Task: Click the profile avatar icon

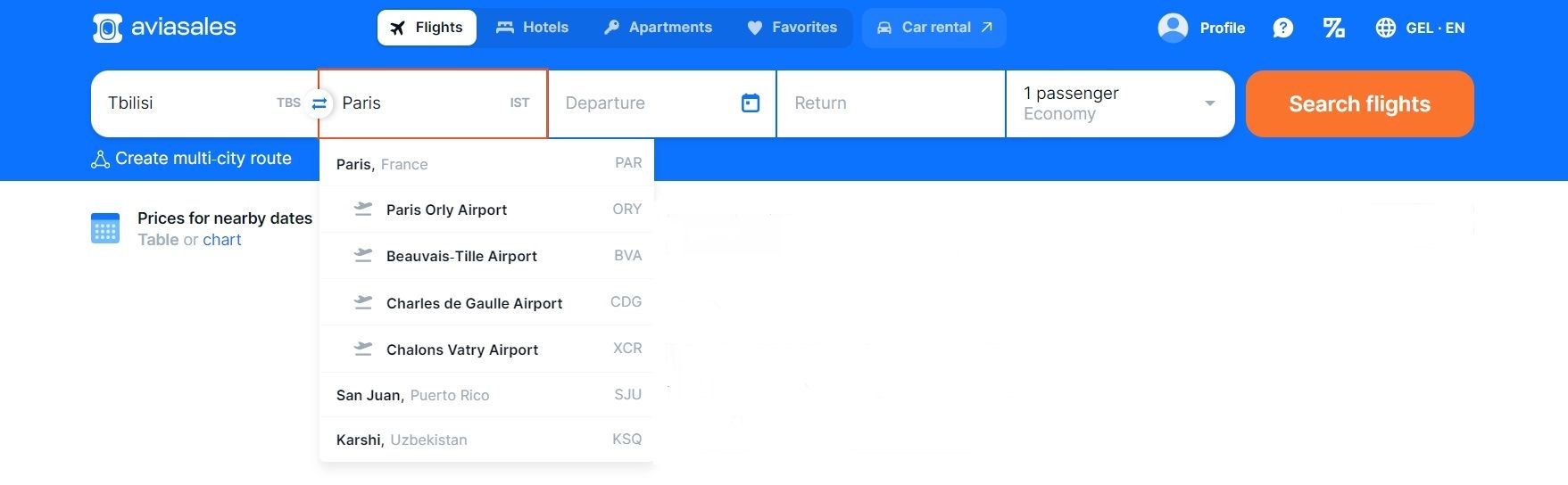Action: (1173, 28)
